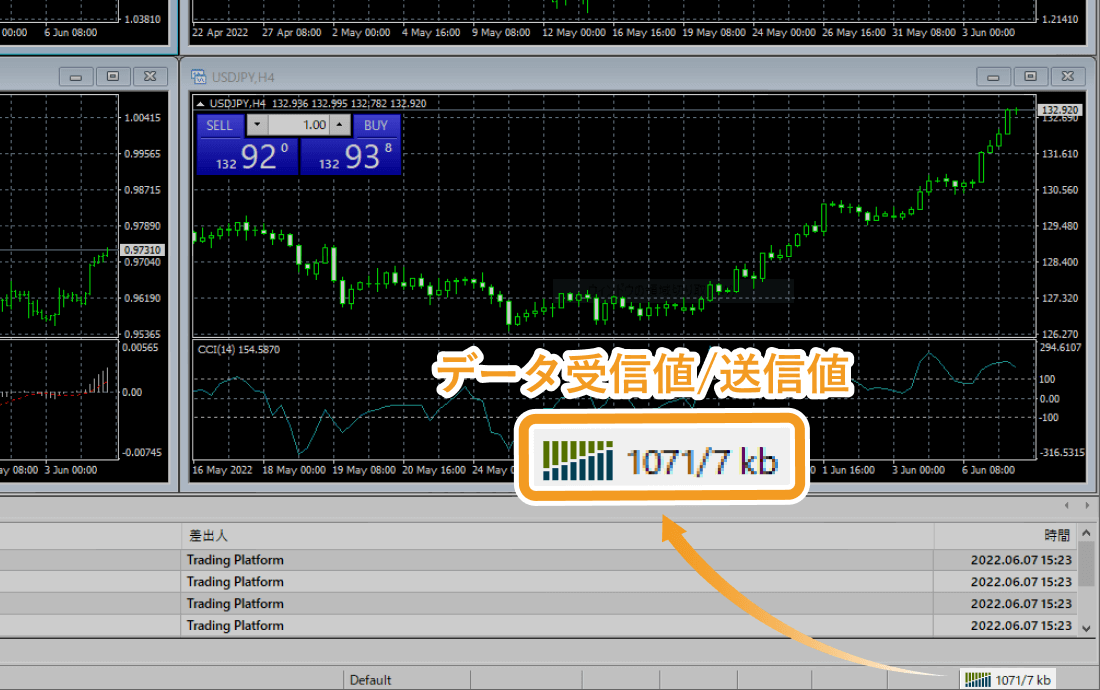Click the 1.00 volume input field
The height and width of the screenshot is (690, 1100).
point(299,125)
